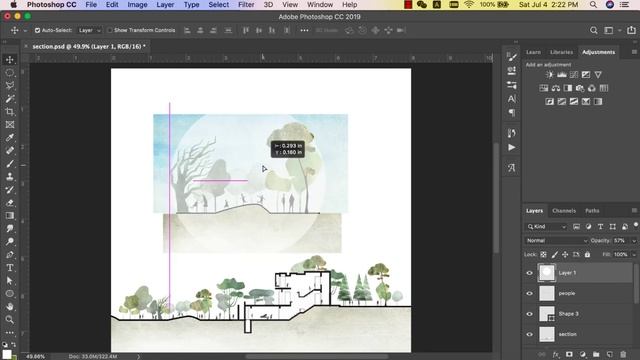Select the Magic Wand tool
Viewport: 640px width, 360px height.
pos(10,99)
